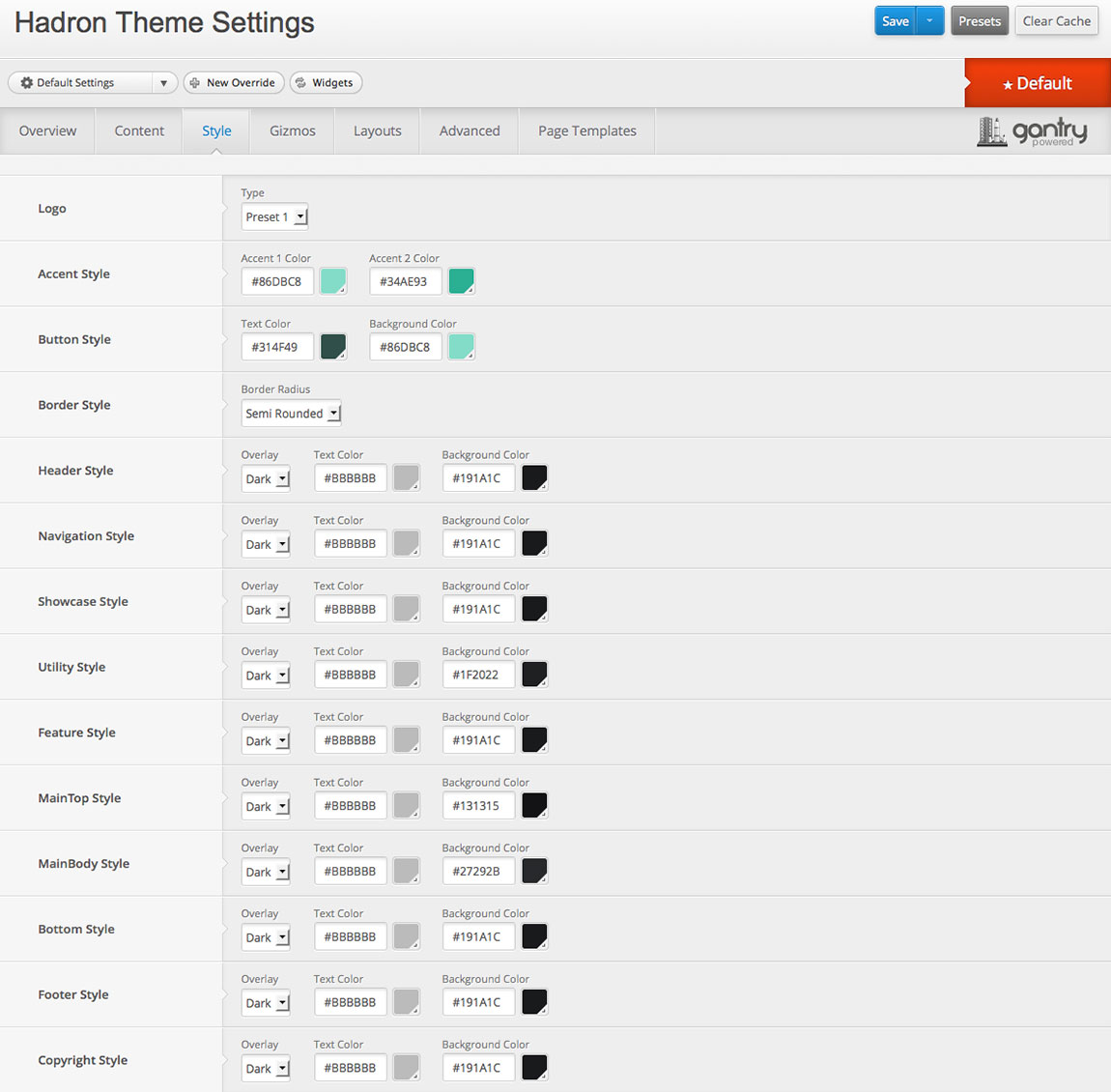The width and height of the screenshot is (1111, 1092).
Task: Click the gear icon beside Default Settings
Action: [x=27, y=83]
